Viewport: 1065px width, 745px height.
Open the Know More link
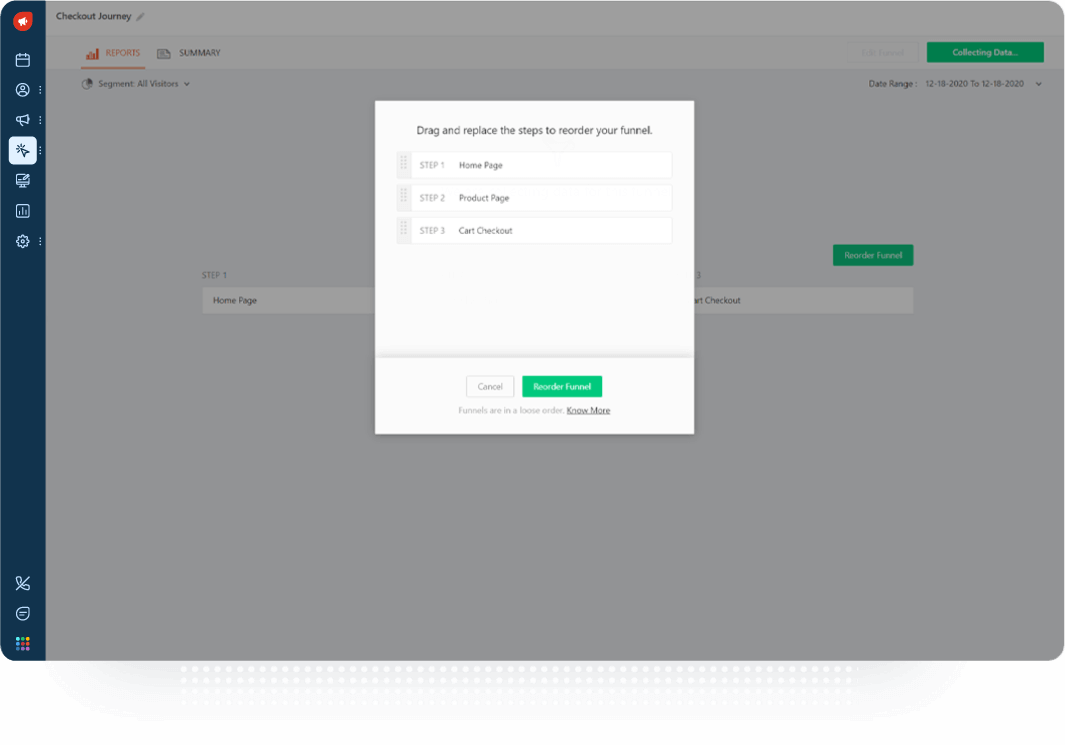(x=588, y=410)
